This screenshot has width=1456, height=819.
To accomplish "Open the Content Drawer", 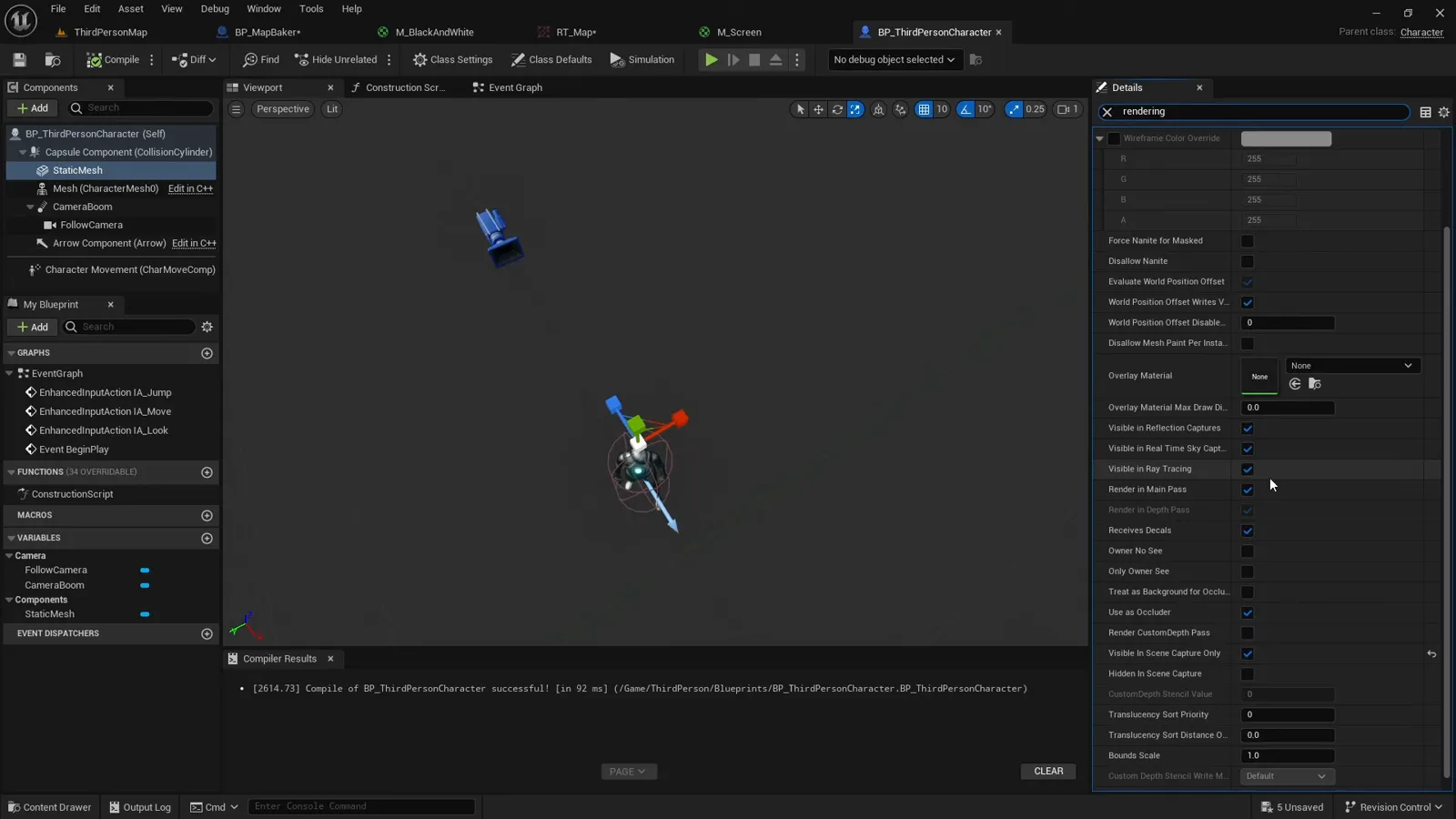I will (49, 807).
